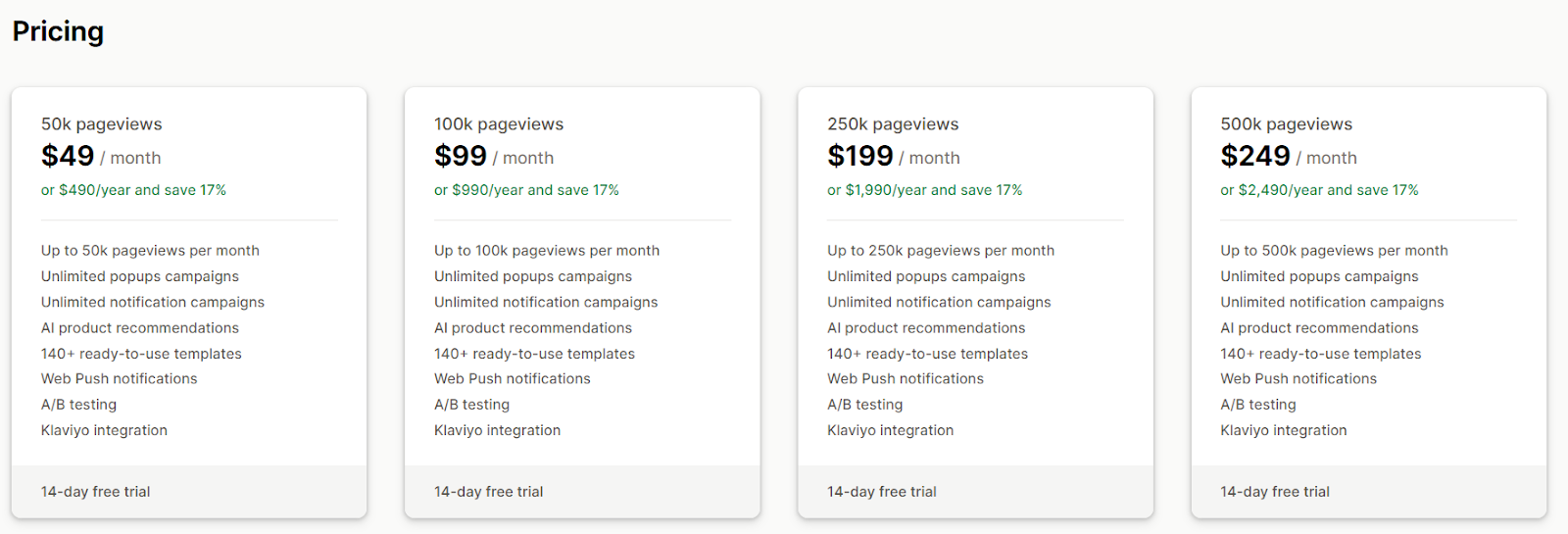Click the $199 per month price
This screenshot has width=1568, height=534.
click(x=860, y=157)
